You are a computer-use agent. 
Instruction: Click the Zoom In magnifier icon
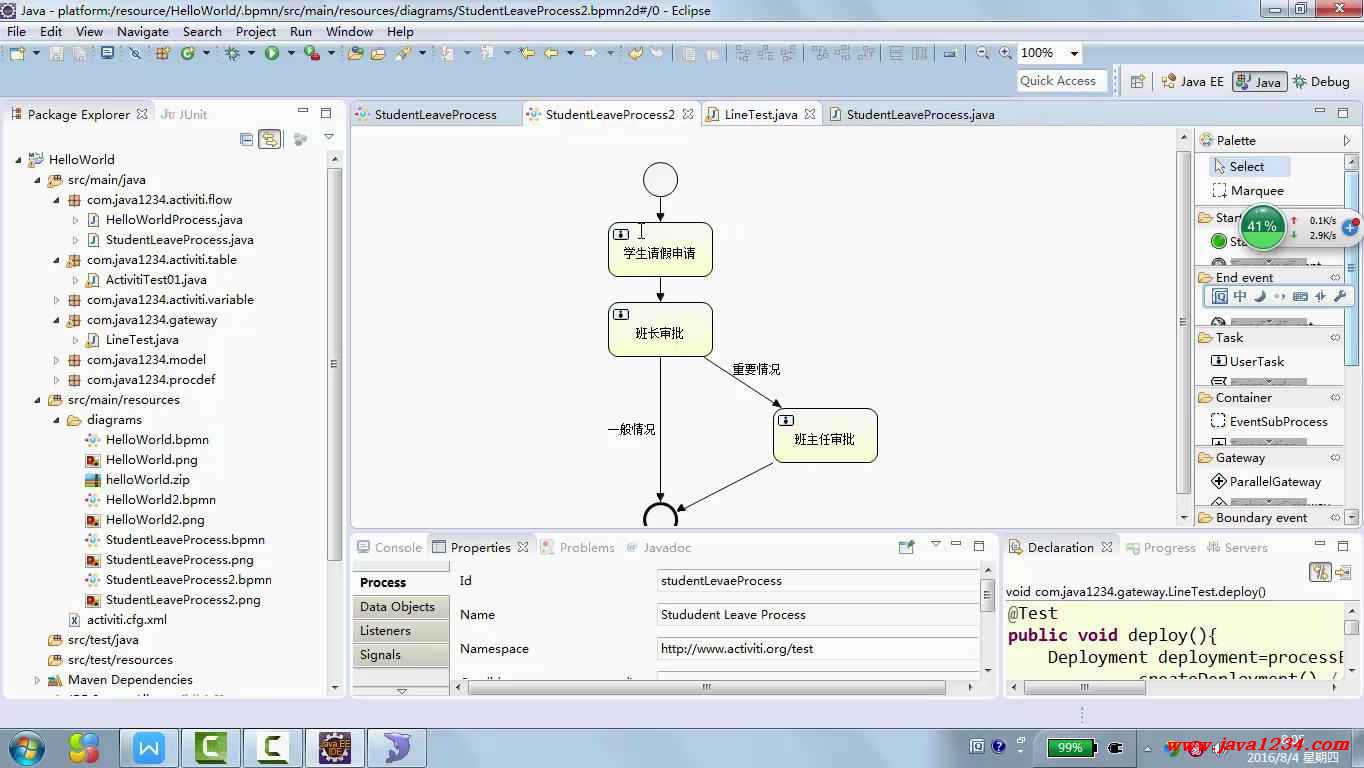(x=1005, y=53)
